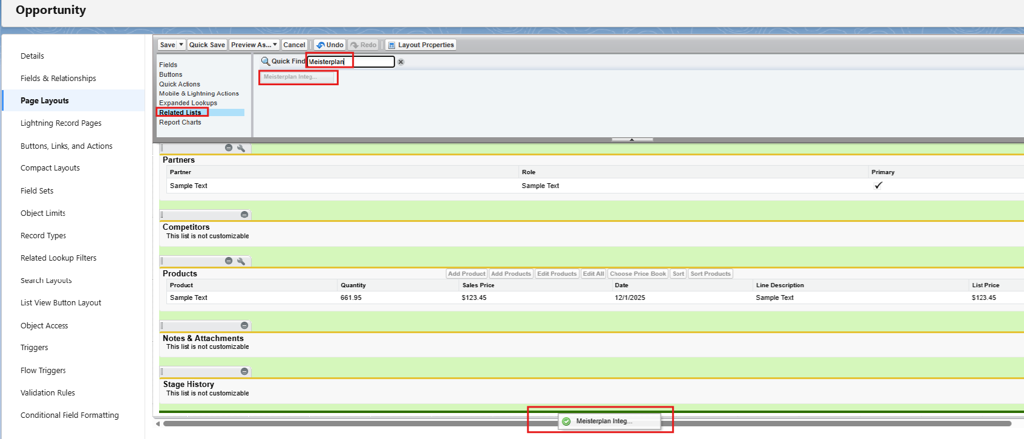Open Object Limits in sidebar
The image size is (1024, 439).
coord(42,214)
